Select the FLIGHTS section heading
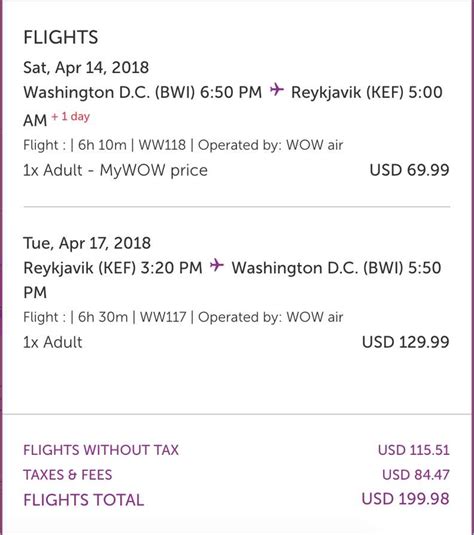 pos(61,37)
